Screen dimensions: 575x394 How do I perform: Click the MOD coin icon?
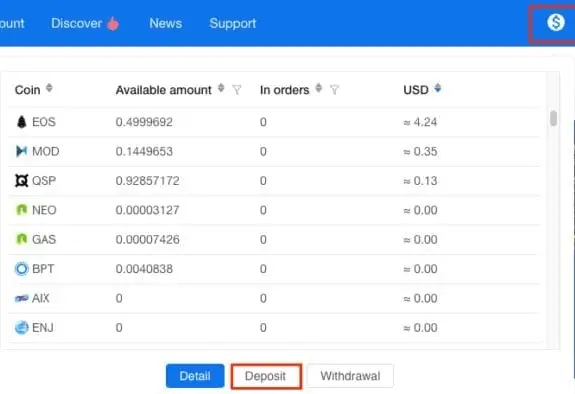[22, 151]
